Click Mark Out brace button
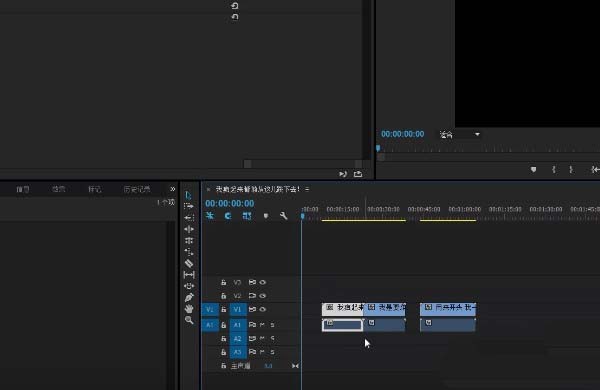The width and height of the screenshot is (600, 390). coord(571,169)
